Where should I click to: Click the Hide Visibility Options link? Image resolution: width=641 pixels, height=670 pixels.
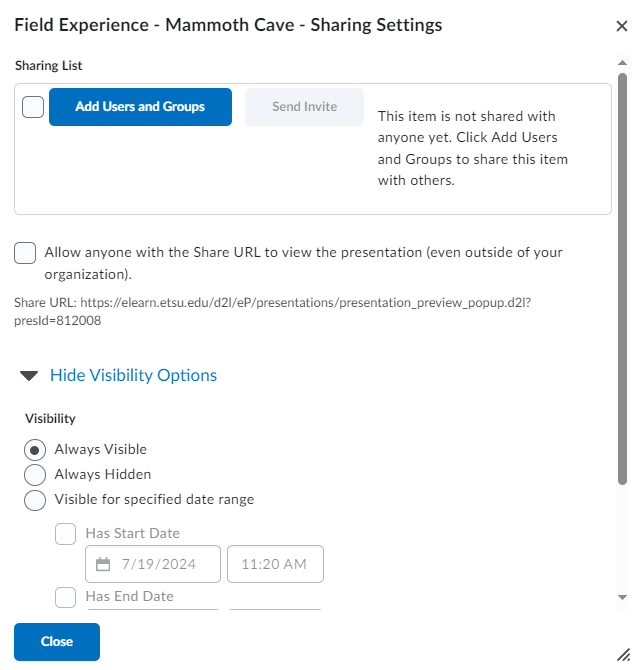[133, 376]
